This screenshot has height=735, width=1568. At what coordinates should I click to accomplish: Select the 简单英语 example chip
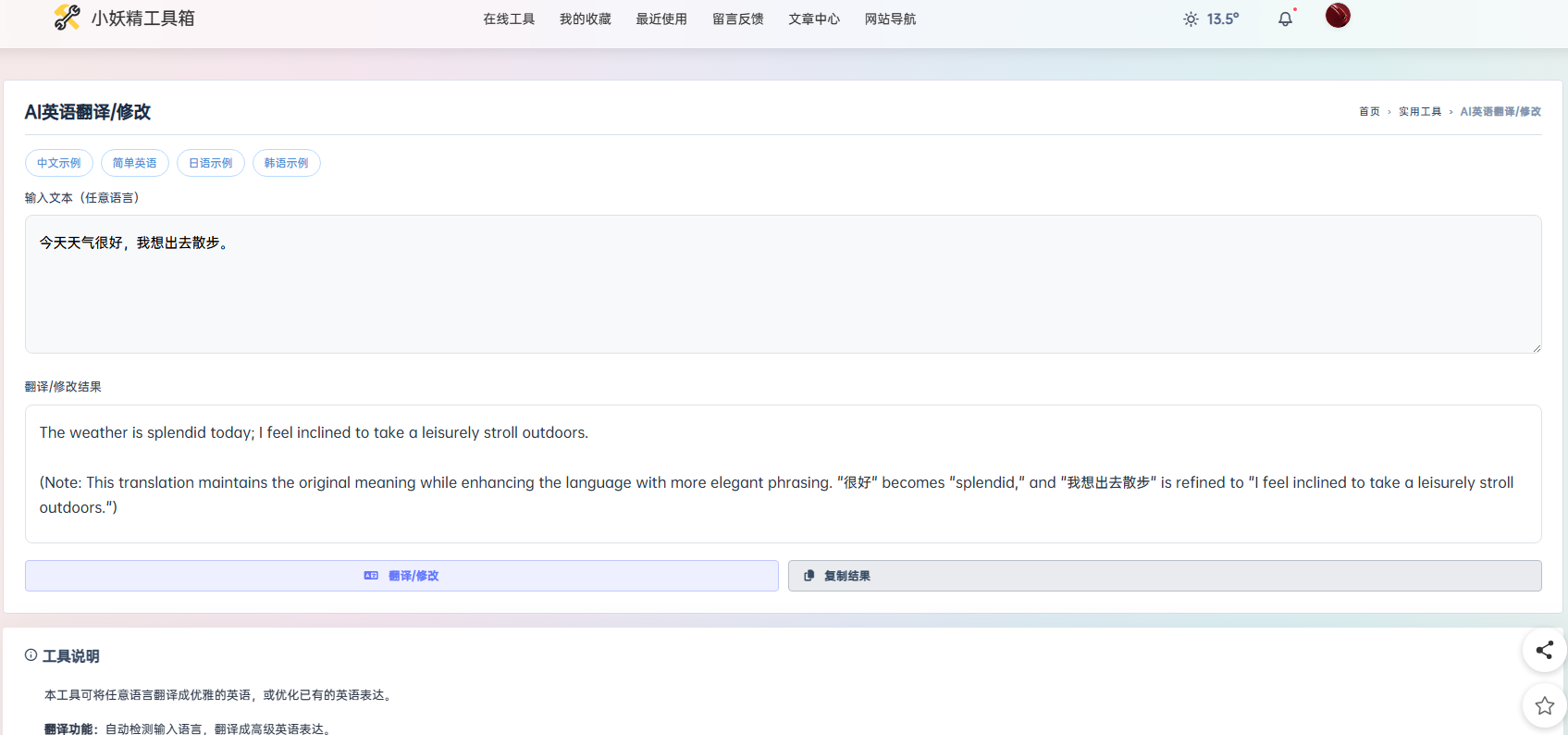tap(135, 163)
